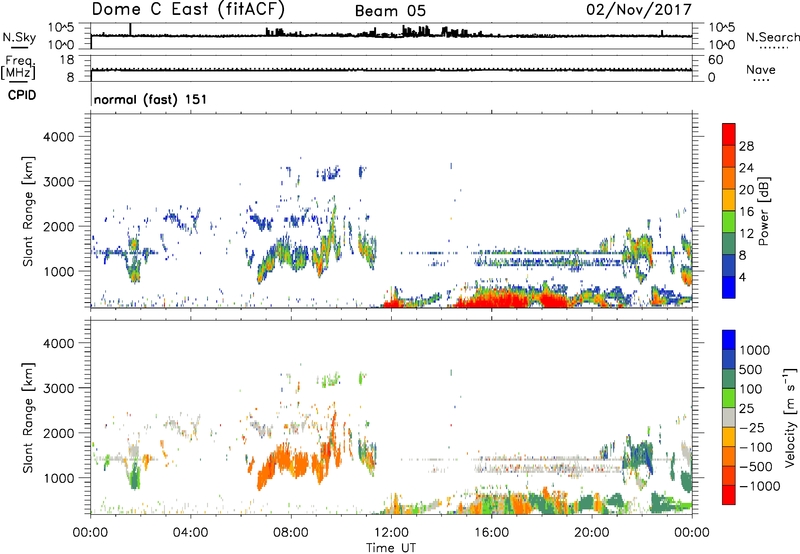Click the date '02/Nov/2017'
The image size is (800, 554).
point(639,9)
